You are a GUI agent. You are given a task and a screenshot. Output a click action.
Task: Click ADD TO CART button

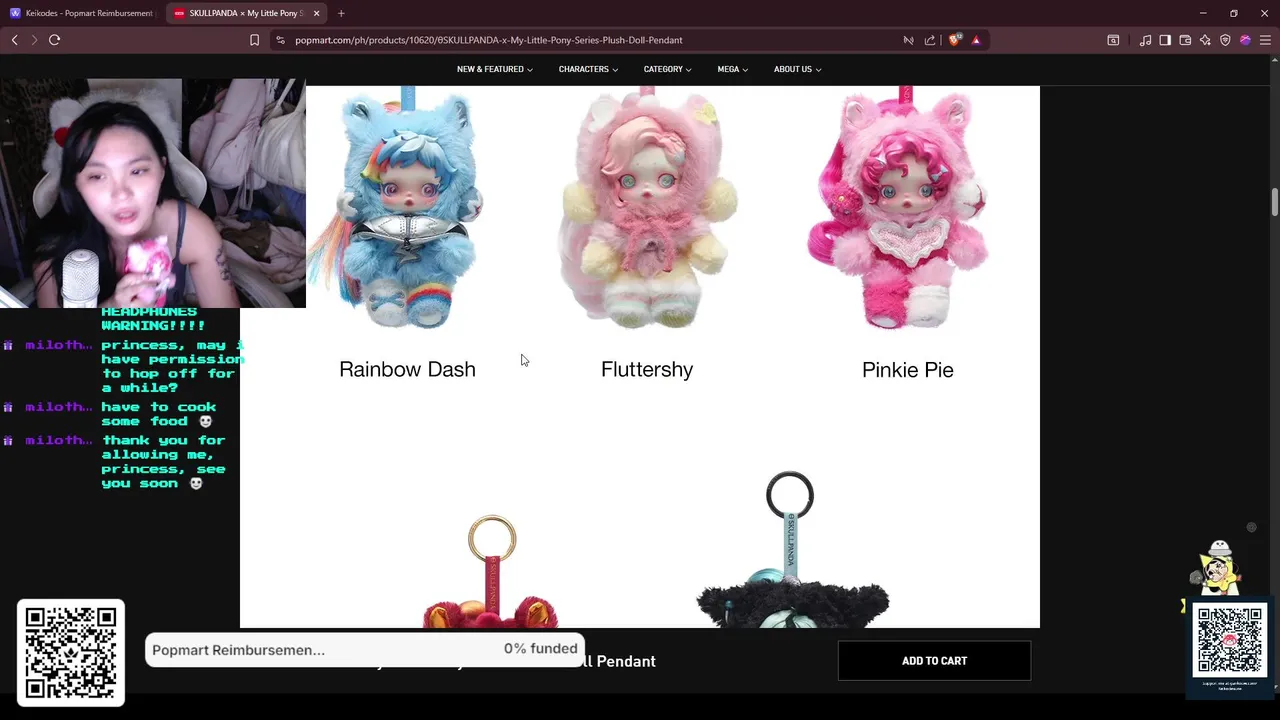point(934,661)
